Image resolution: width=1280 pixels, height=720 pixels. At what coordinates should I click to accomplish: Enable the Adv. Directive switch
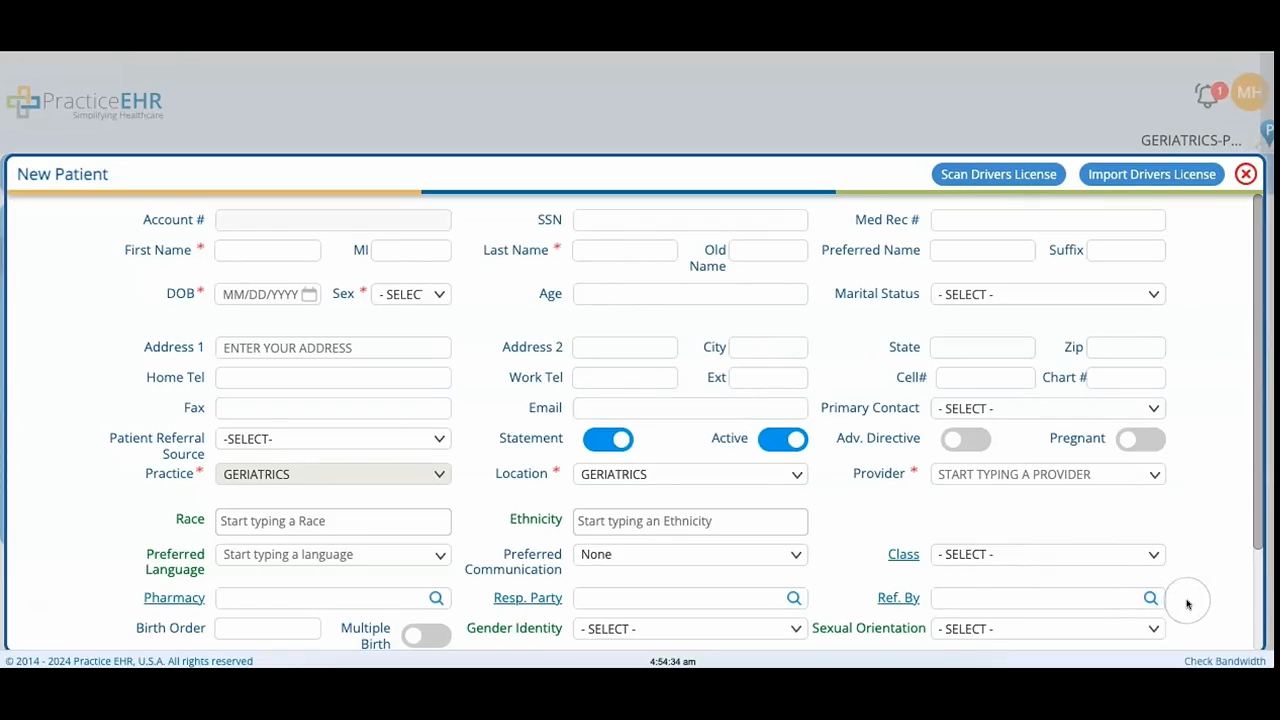966,439
